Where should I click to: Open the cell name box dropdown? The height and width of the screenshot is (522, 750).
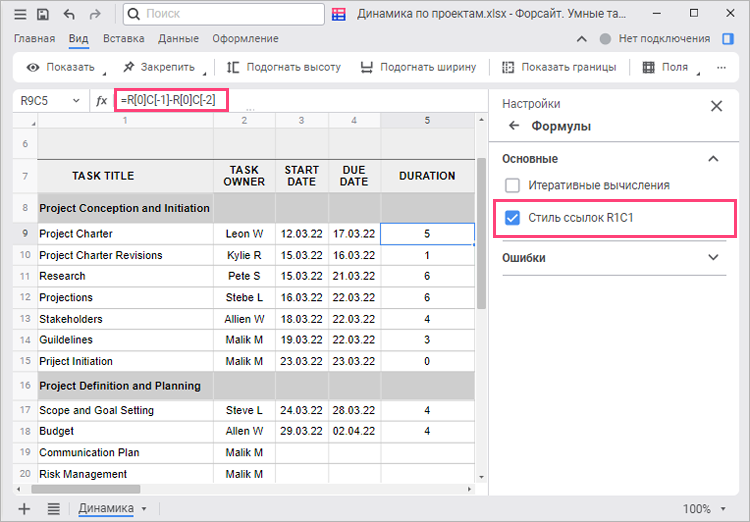coord(76,101)
